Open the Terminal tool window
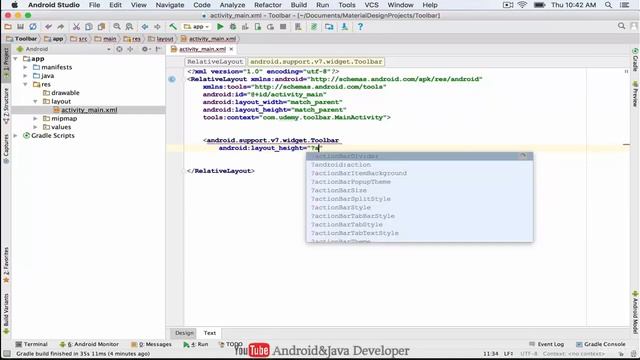Viewport: 640px width, 360px height. point(31,344)
